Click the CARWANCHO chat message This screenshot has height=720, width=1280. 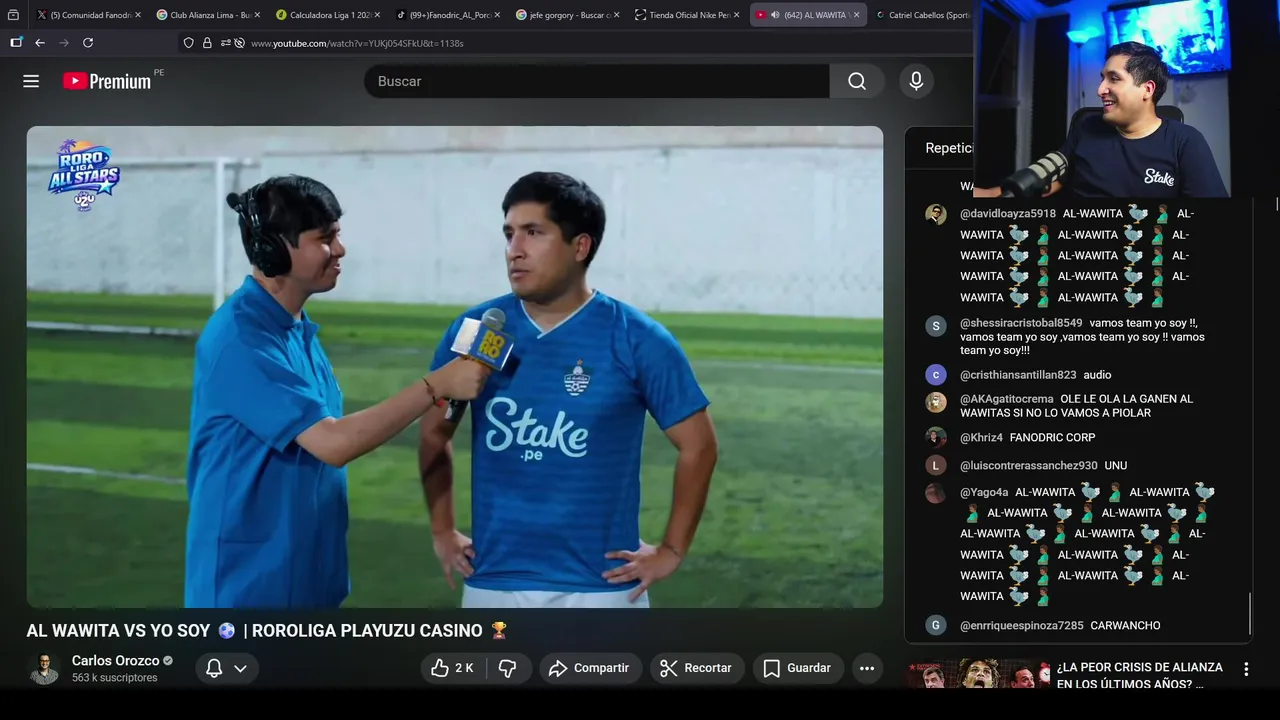pos(1125,626)
